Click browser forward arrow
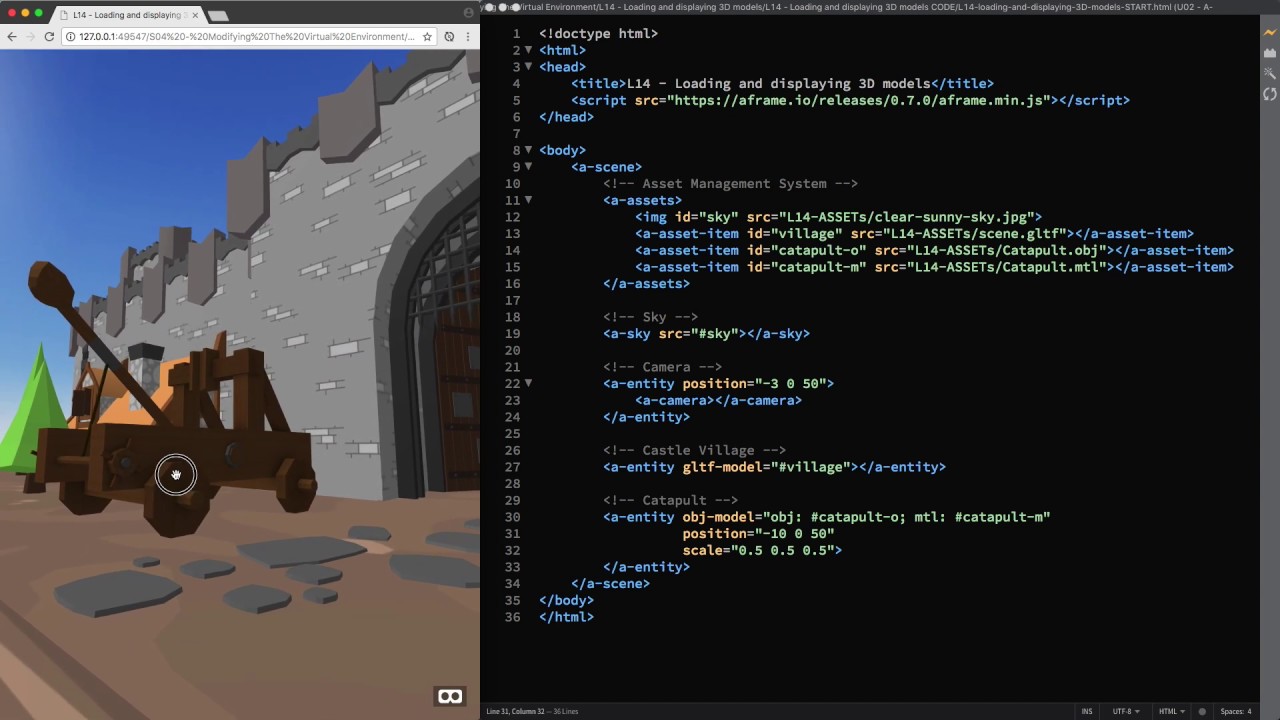Viewport: 1280px width, 720px height. [30, 36]
